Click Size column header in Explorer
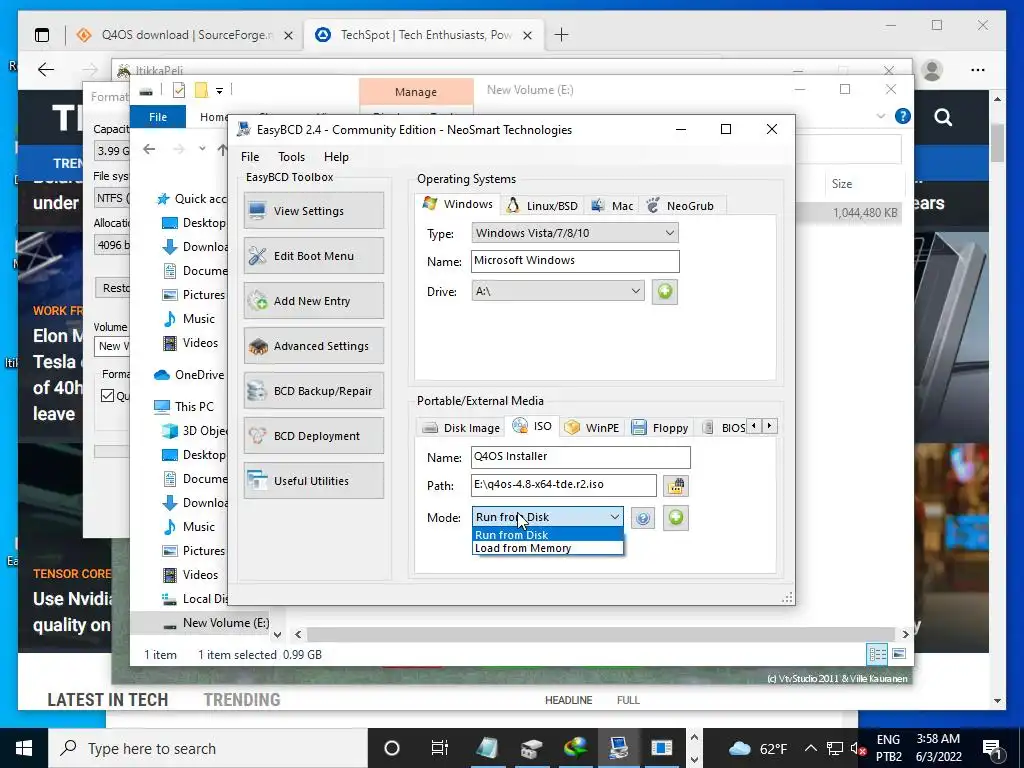Image resolution: width=1024 pixels, height=768 pixels. click(x=864, y=184)
